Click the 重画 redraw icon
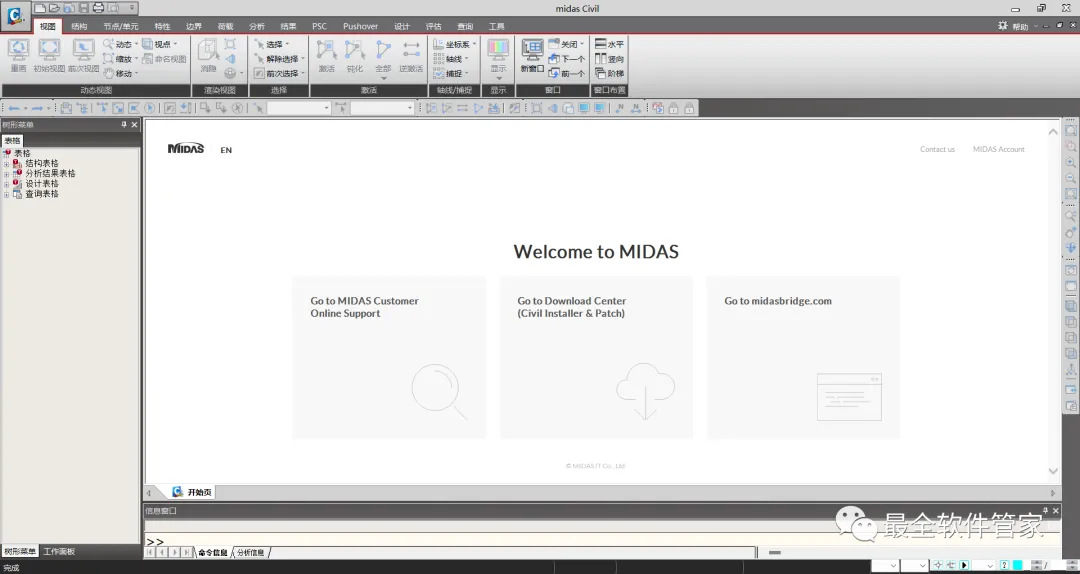 [18, 55]
